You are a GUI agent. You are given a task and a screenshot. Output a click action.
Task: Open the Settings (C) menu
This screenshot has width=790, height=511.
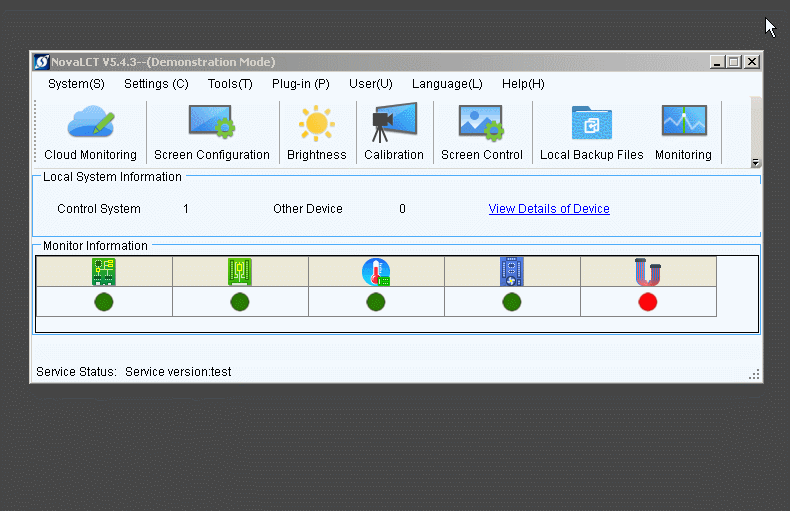[156, 84]
